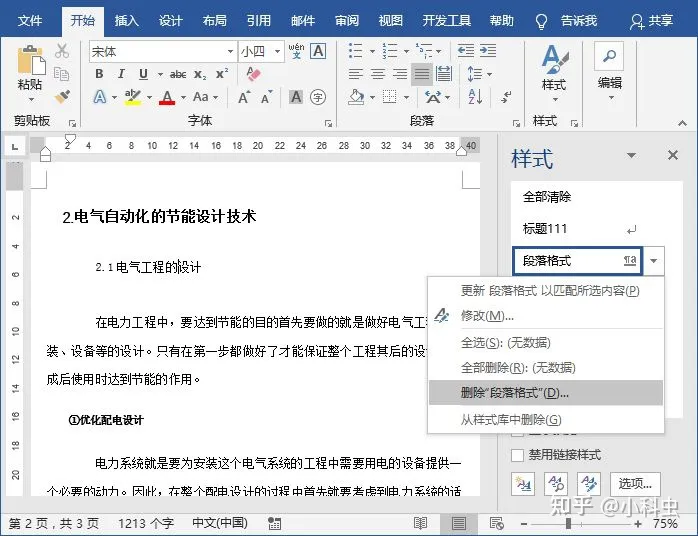Viewport: 698px width, 536px height.
Task: Expand the underline style arrow
Action: coord(160,74)
